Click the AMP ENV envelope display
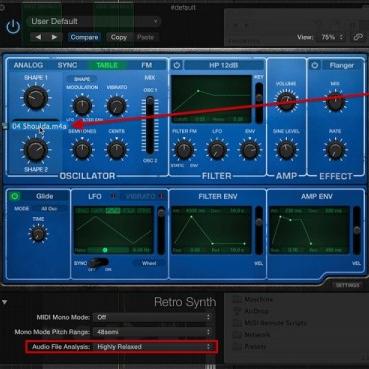 (x=309, y=230)
